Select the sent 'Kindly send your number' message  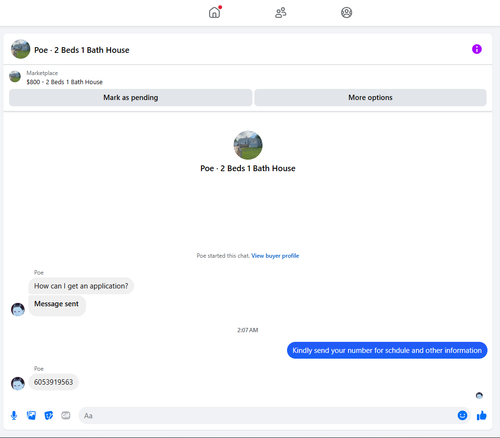click(387, 350)
